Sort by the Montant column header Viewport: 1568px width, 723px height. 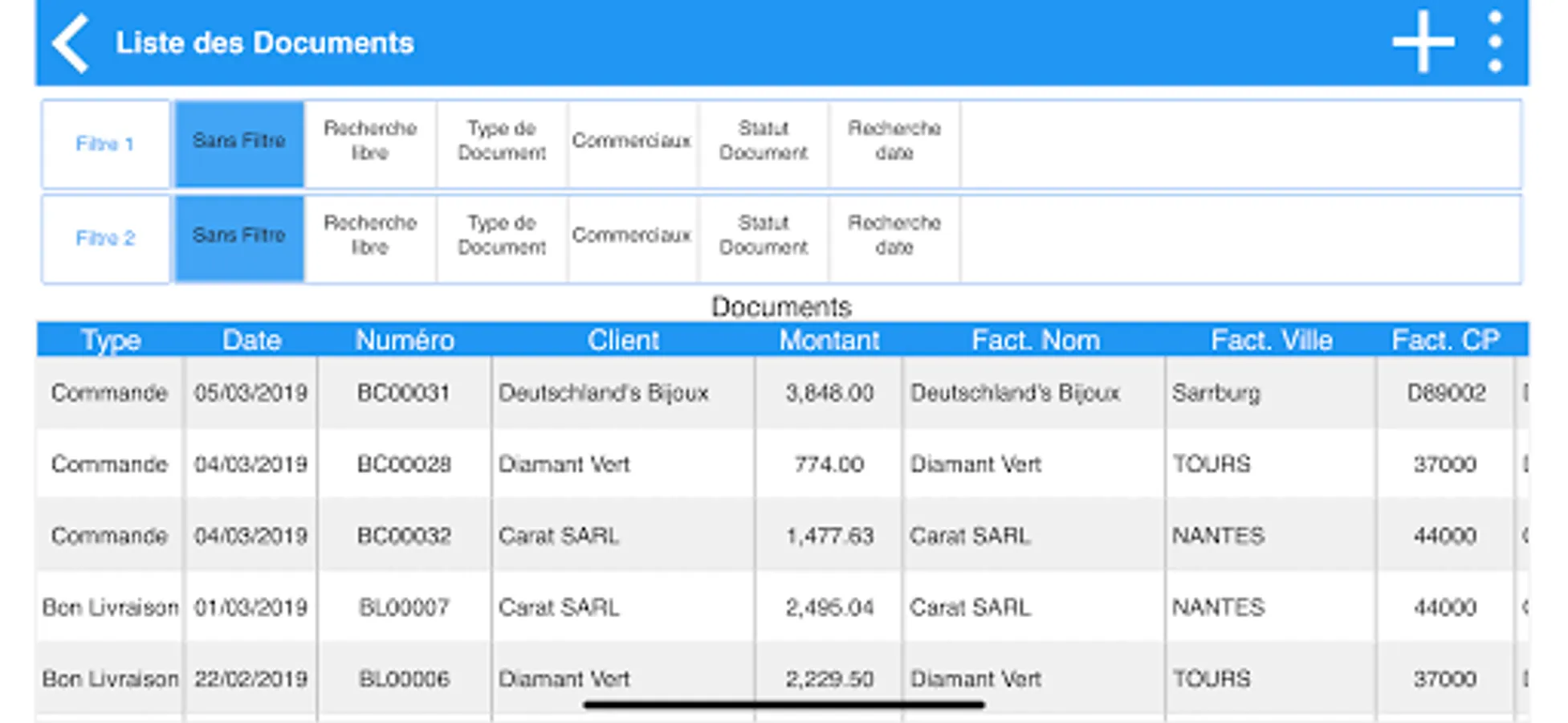point(829,340)
